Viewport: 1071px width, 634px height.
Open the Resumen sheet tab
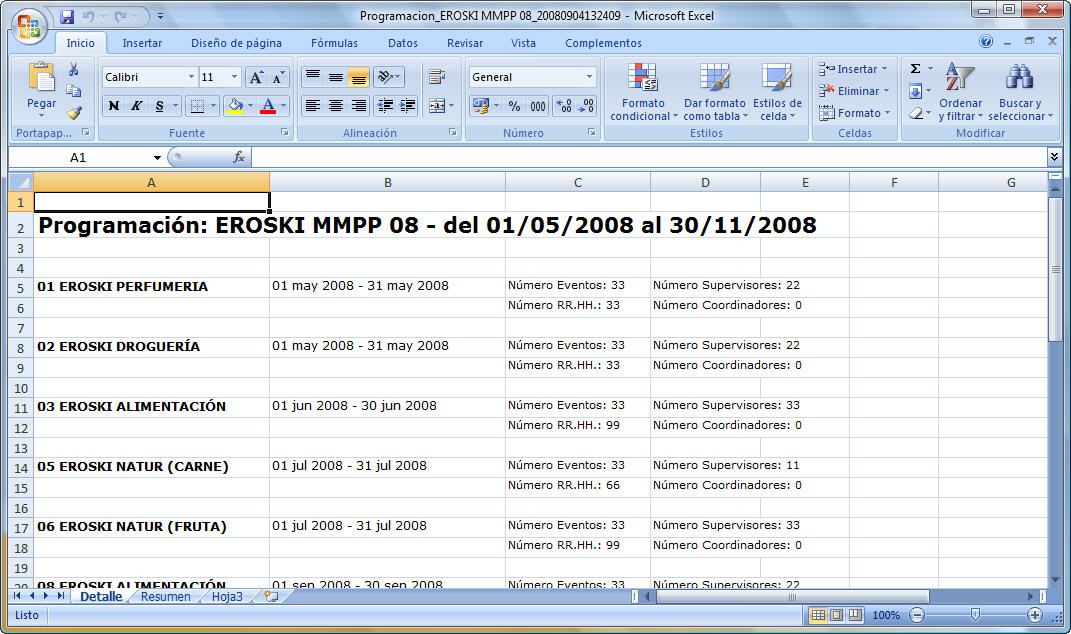coord(165,597)
